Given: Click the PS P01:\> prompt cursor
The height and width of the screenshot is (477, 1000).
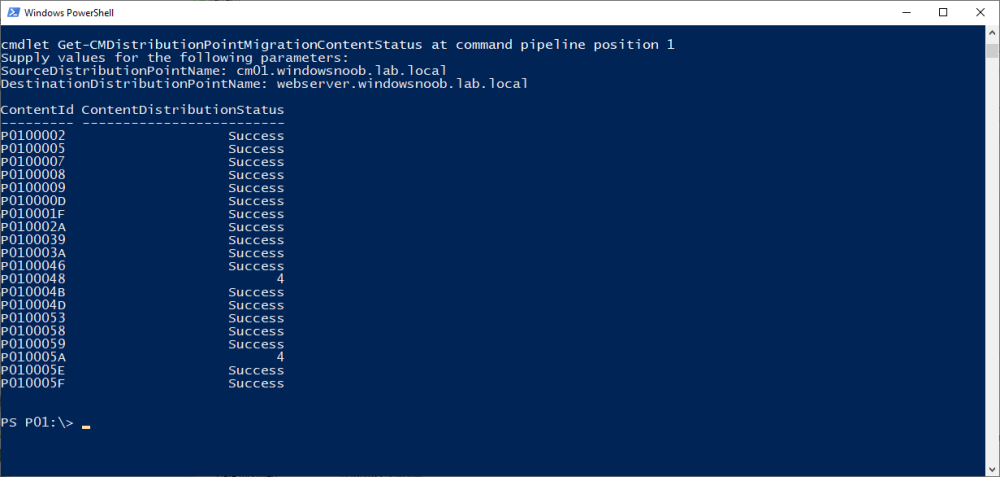Looking at the screenshot, I should 86,427.
